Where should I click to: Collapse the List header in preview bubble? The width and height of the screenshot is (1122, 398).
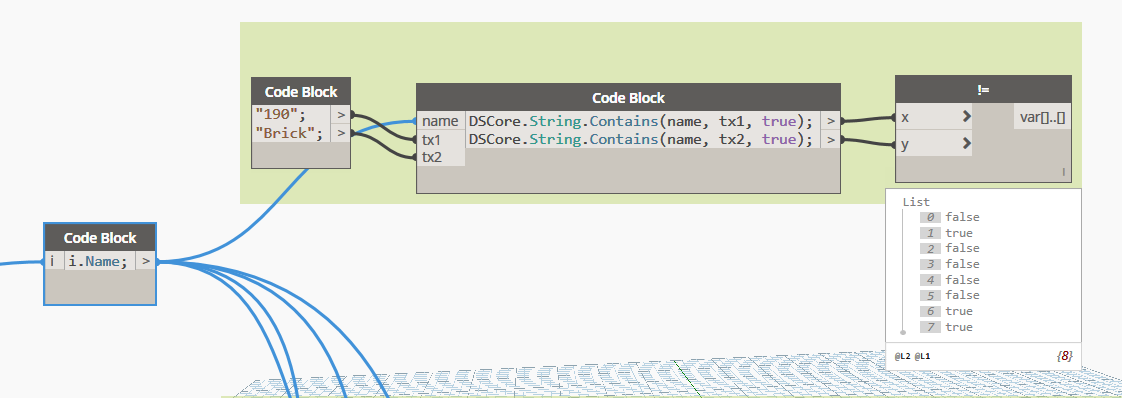point(916,203)
